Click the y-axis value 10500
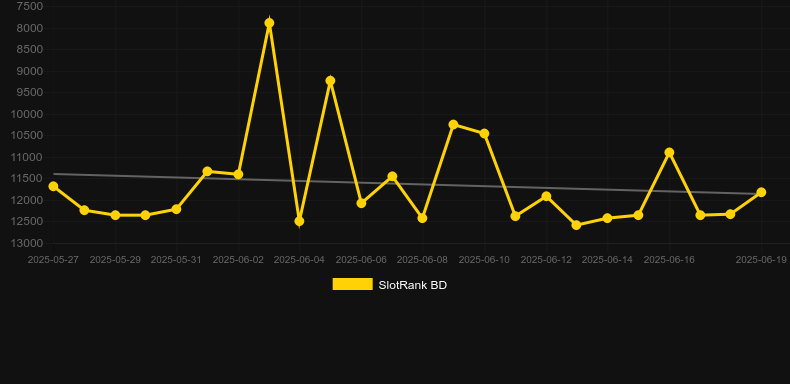Screen dimensions: 790x384 tap(27, 136)
